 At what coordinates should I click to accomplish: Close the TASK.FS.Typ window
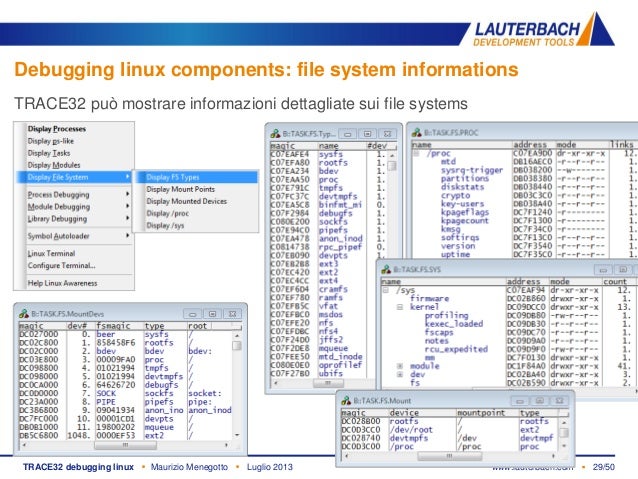(387, 133)
